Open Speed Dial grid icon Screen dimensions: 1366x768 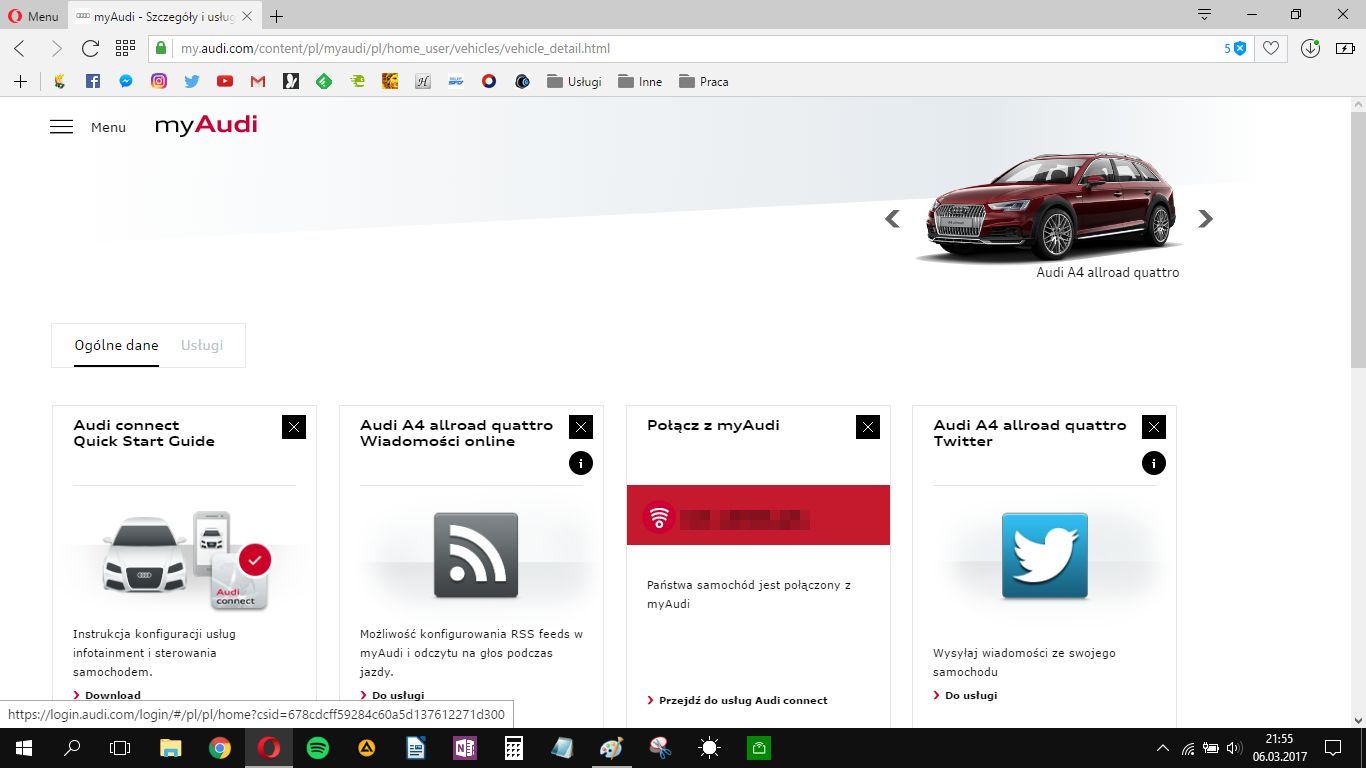click(x=125, y=48)
